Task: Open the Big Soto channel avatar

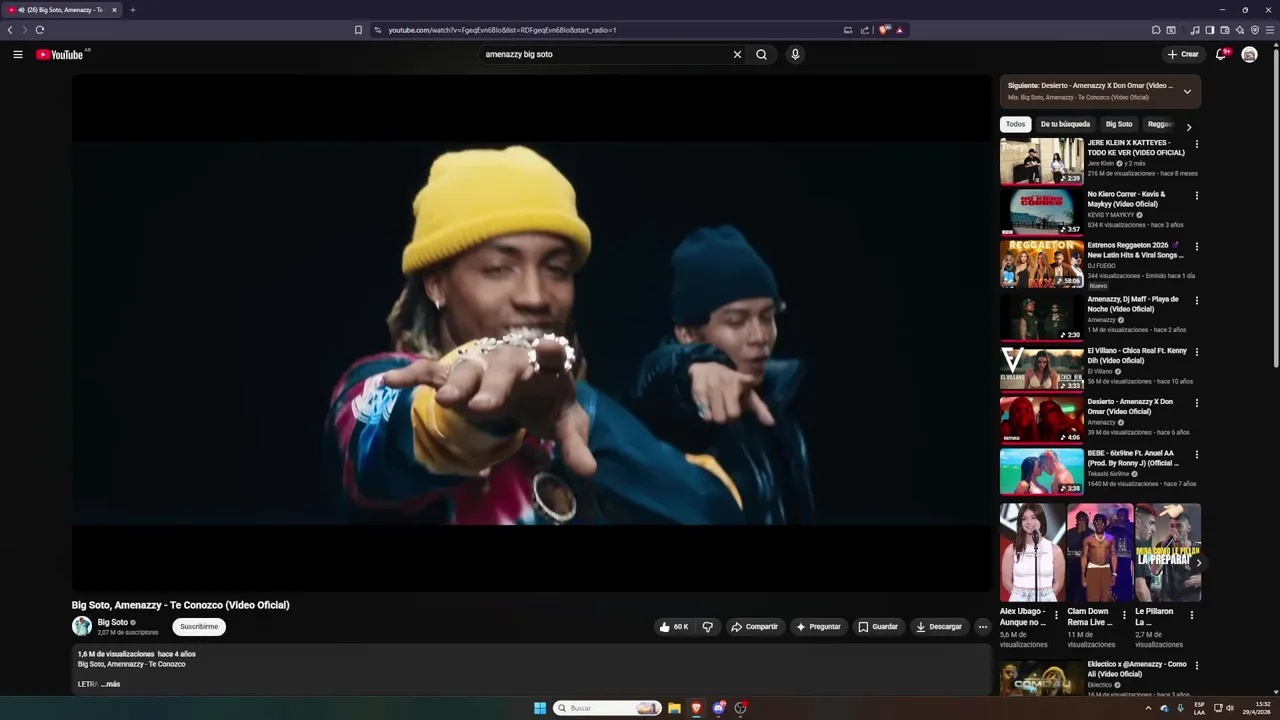Action: [82, 626]
